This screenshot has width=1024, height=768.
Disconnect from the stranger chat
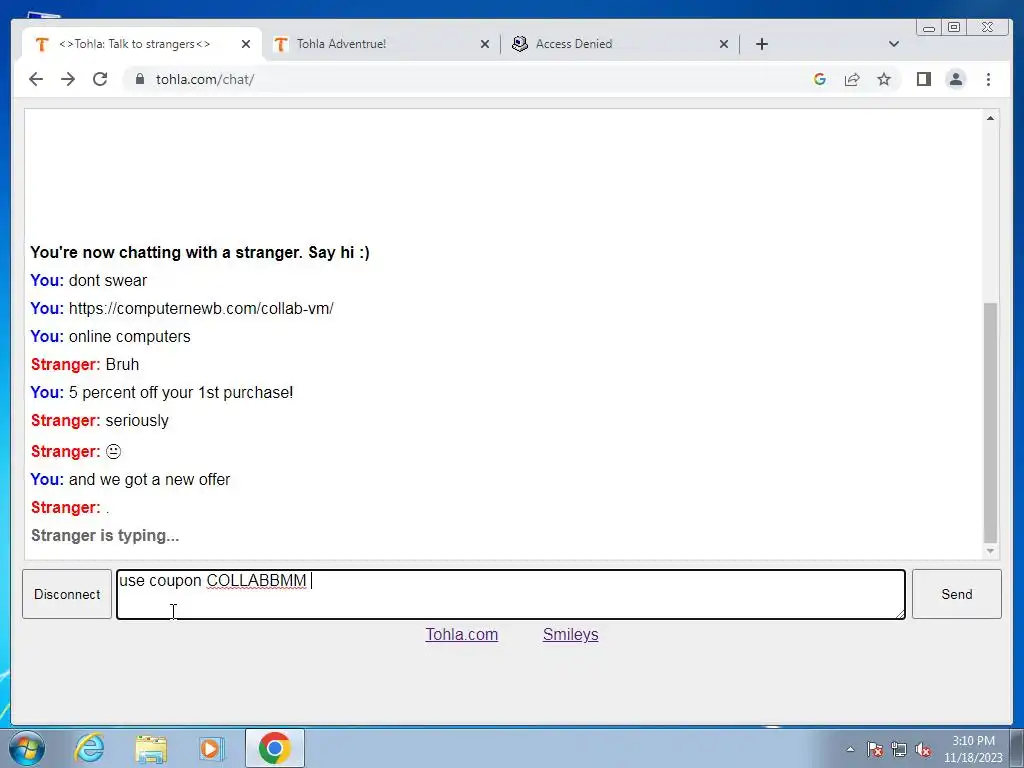tap(67, 594)
